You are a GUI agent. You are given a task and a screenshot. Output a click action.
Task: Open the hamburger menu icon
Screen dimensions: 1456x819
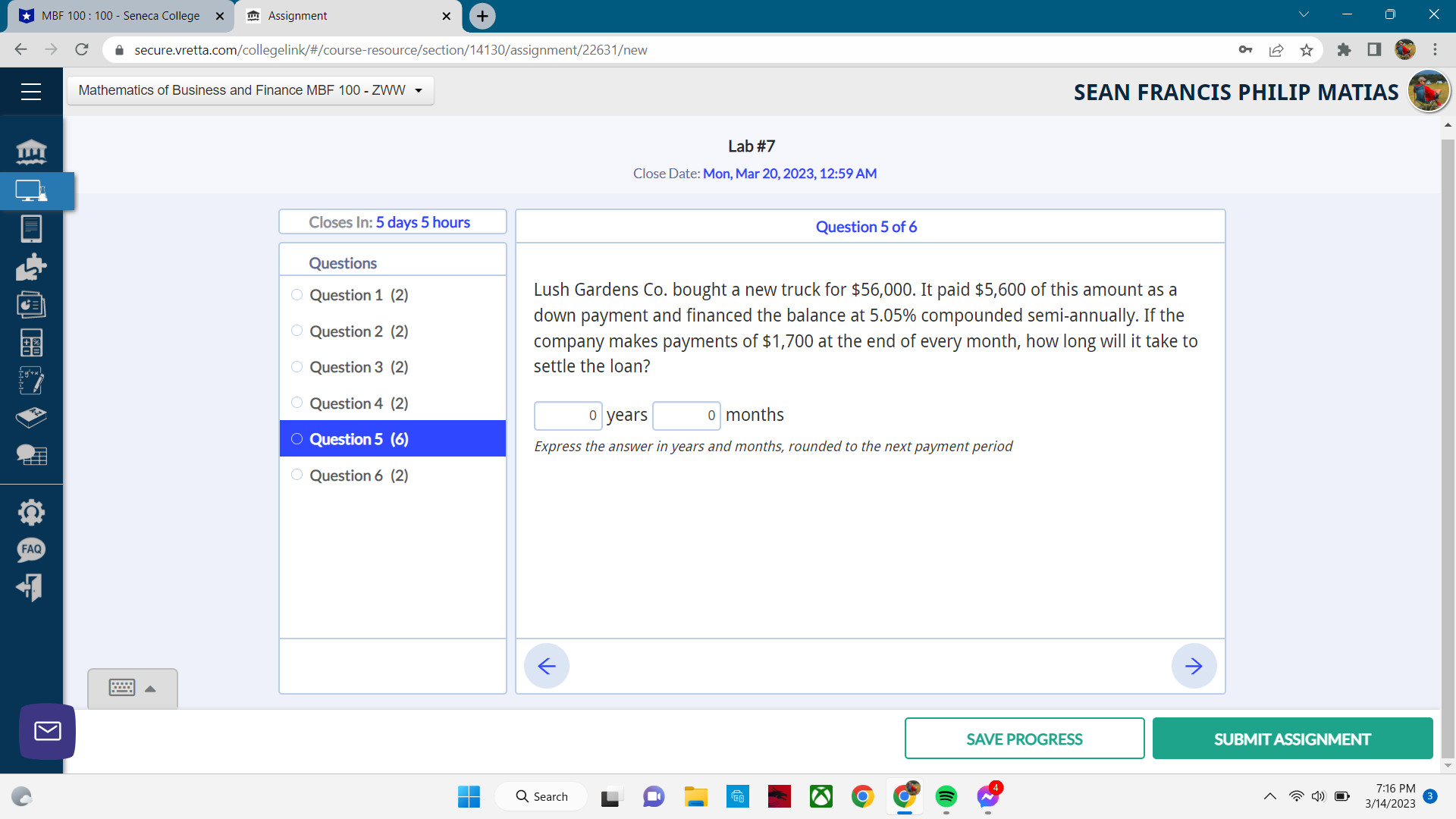click(31, 92)
